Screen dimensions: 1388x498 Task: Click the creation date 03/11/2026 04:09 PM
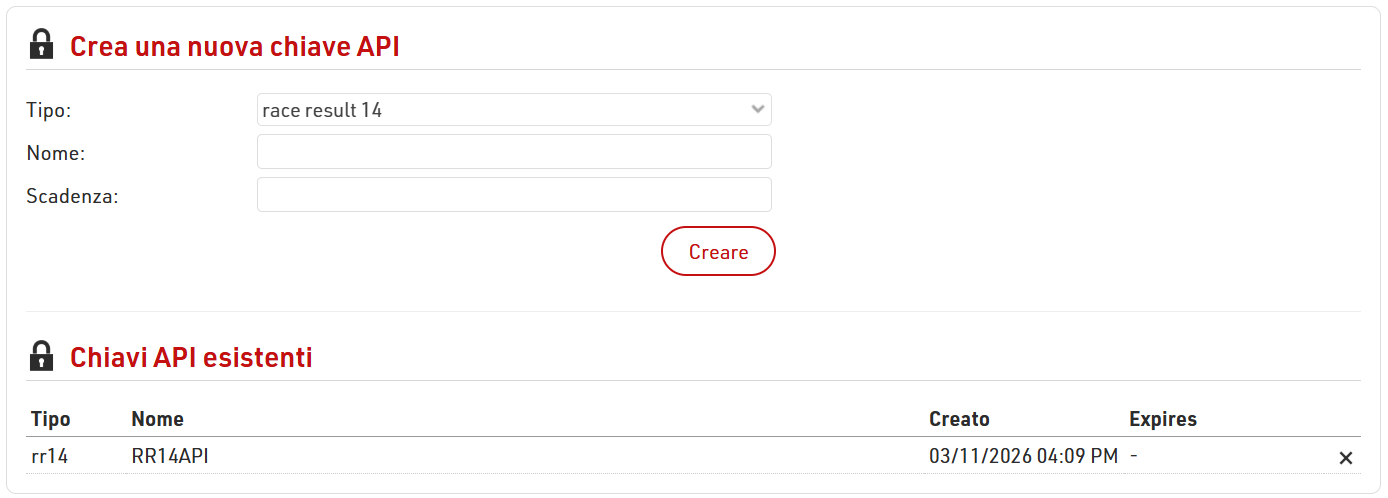1023,457
